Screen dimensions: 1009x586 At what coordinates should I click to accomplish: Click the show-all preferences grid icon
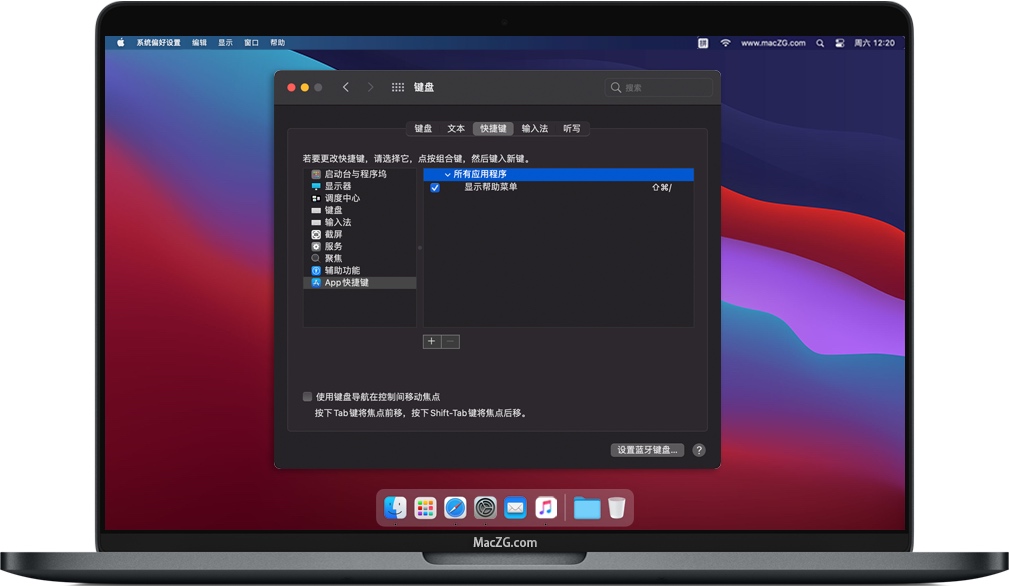point(398,87)
